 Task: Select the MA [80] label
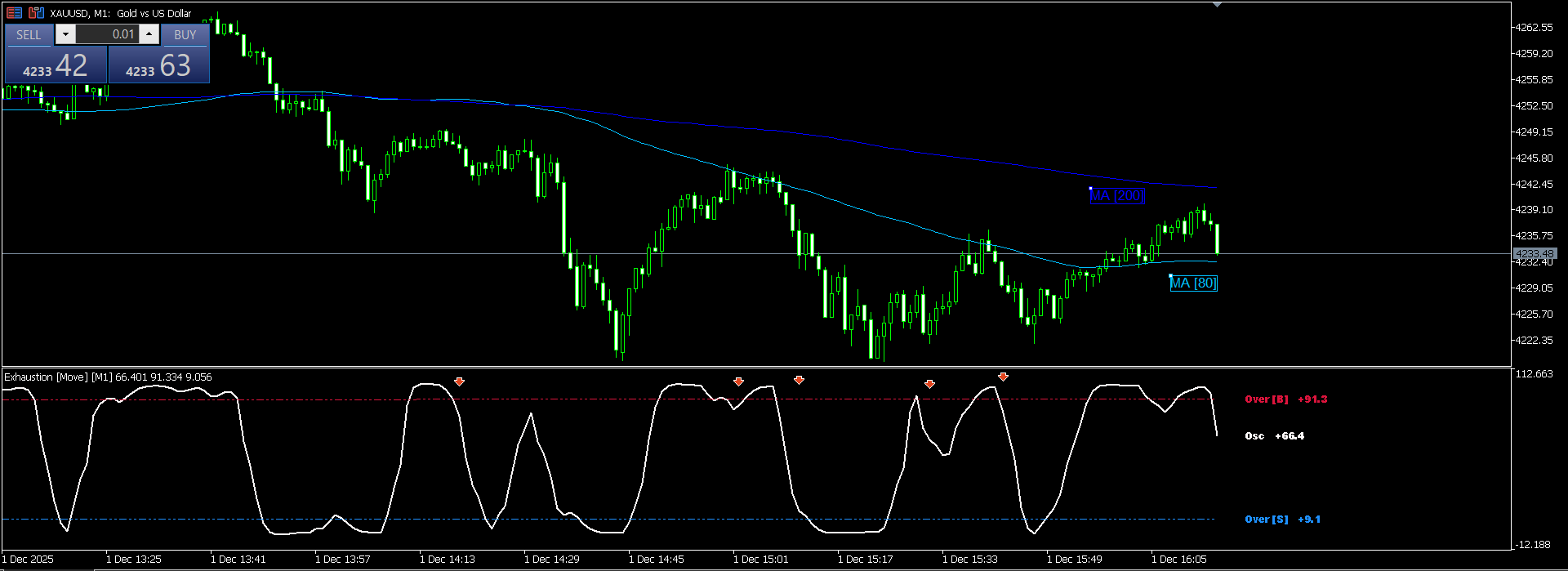[1193, 283]
